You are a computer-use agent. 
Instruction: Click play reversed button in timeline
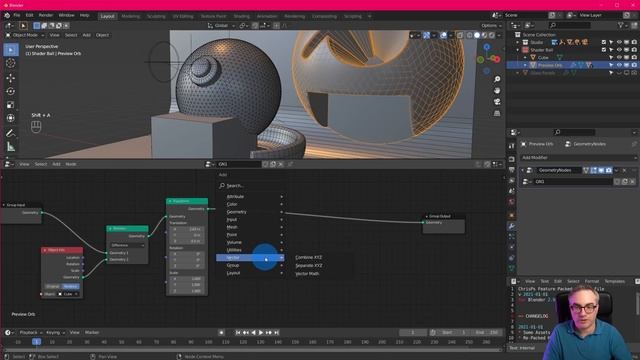(253, 333)
